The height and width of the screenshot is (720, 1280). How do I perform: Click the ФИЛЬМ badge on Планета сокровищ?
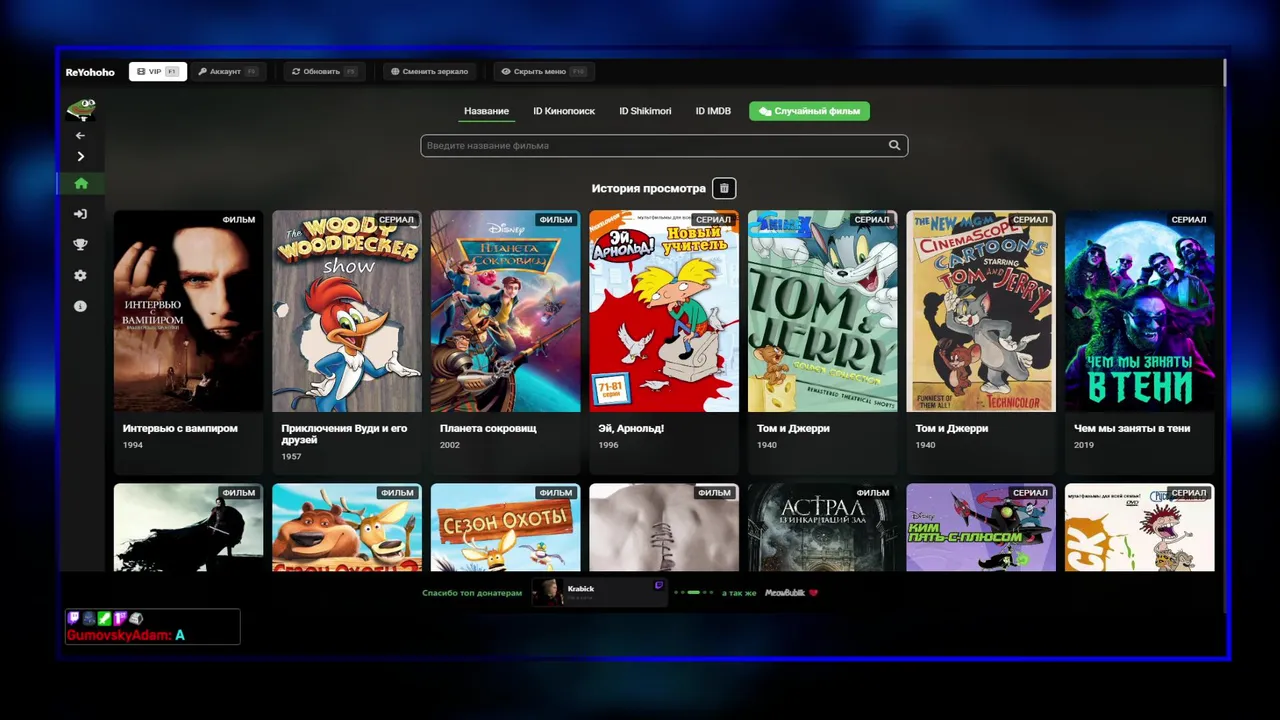(x=556, y=219)
